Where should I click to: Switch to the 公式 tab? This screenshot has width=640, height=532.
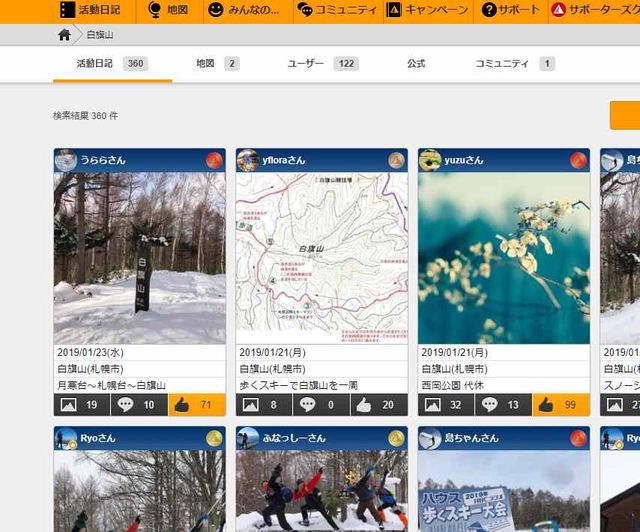416,64
